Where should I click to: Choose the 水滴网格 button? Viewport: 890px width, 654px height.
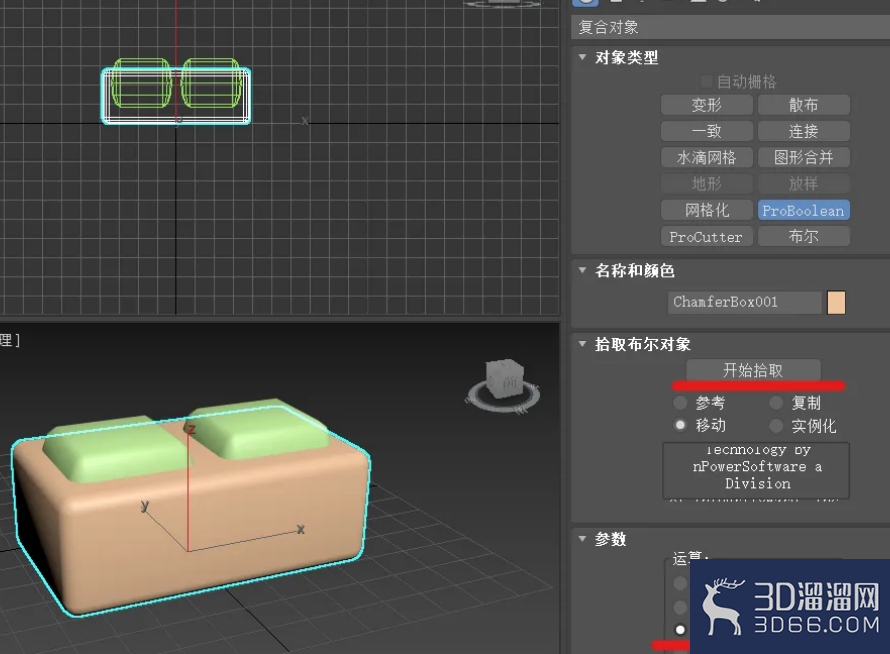pyautogui.click(x=707, y=157)
